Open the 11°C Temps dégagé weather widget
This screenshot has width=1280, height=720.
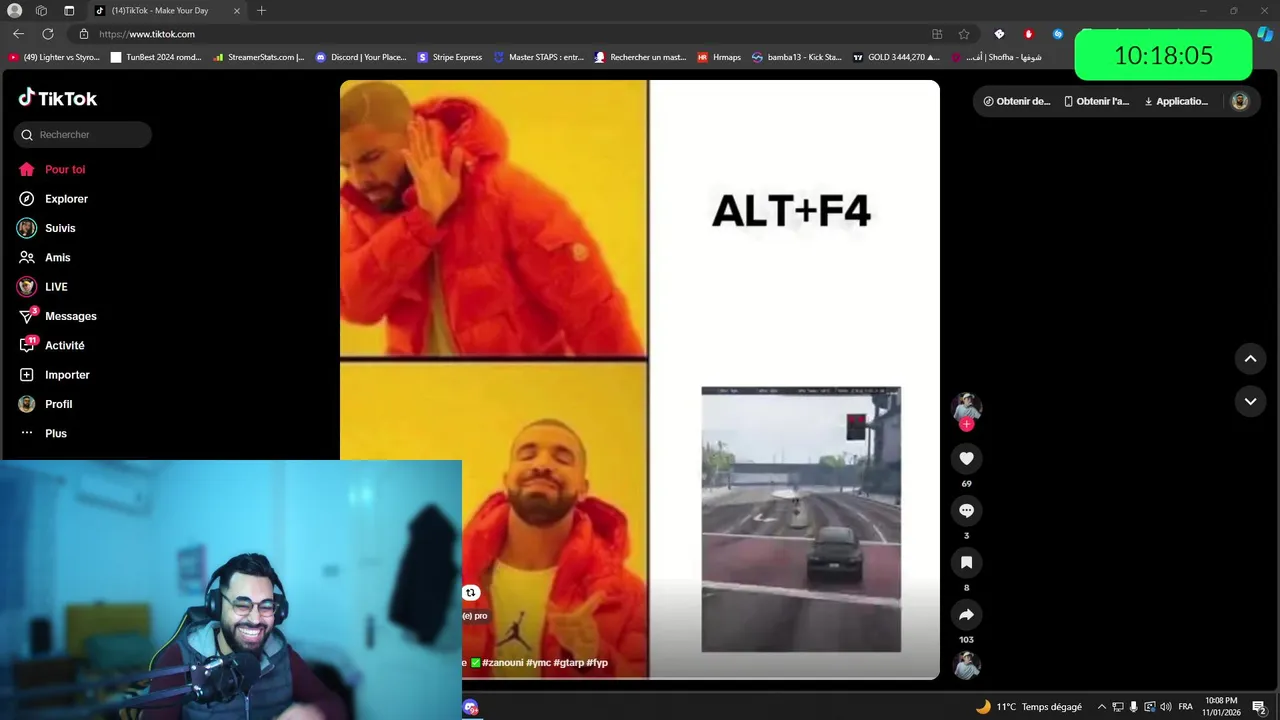1029,707
